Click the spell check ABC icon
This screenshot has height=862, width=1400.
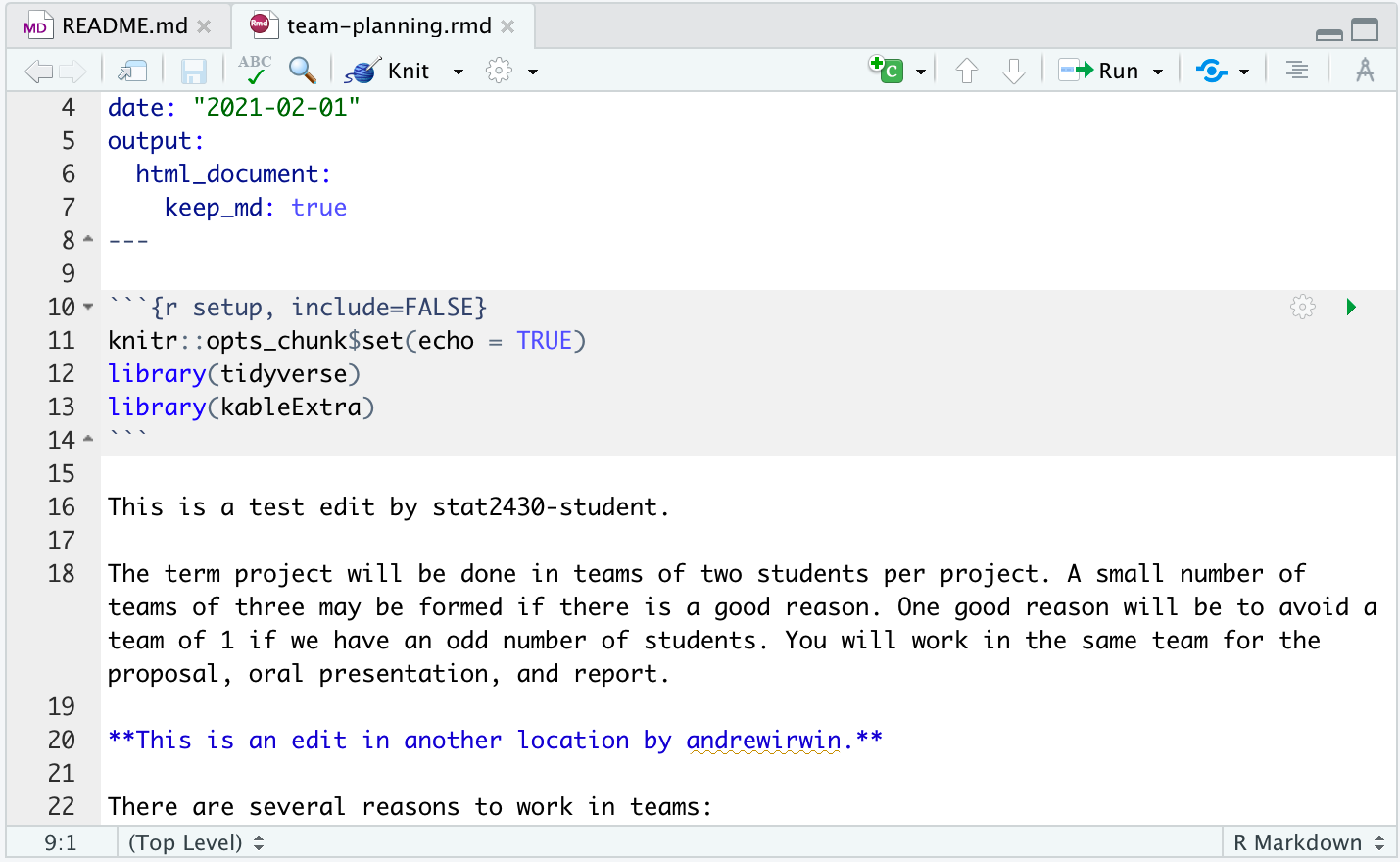[x=255, y=70]
